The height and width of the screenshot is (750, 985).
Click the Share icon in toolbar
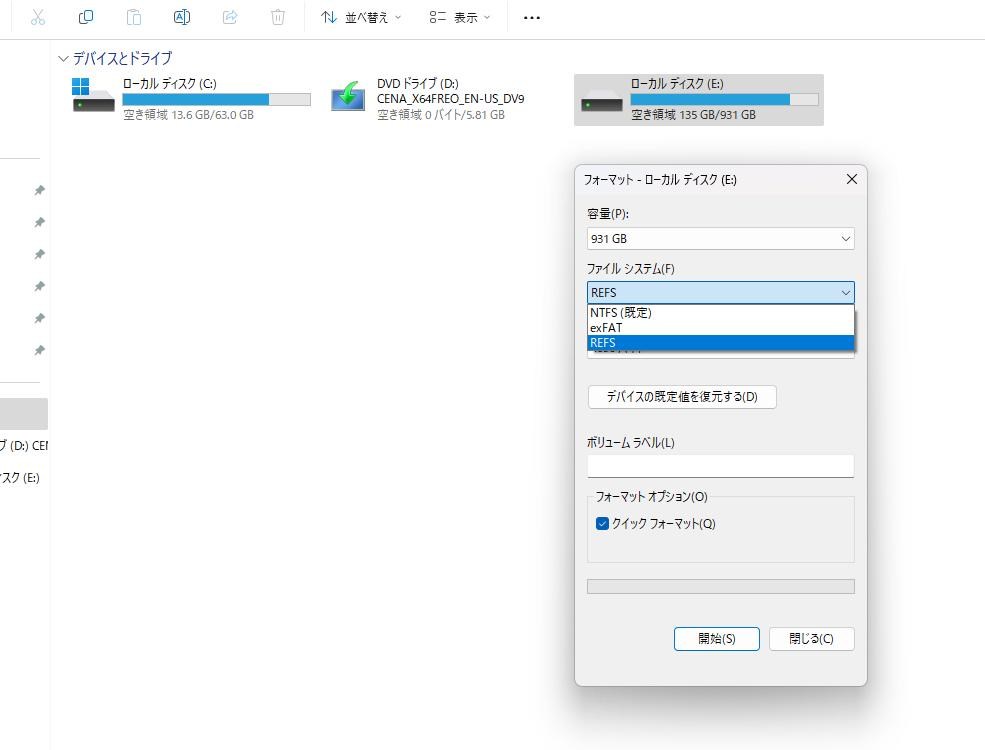pyautogui.click(x=230, y=17)
